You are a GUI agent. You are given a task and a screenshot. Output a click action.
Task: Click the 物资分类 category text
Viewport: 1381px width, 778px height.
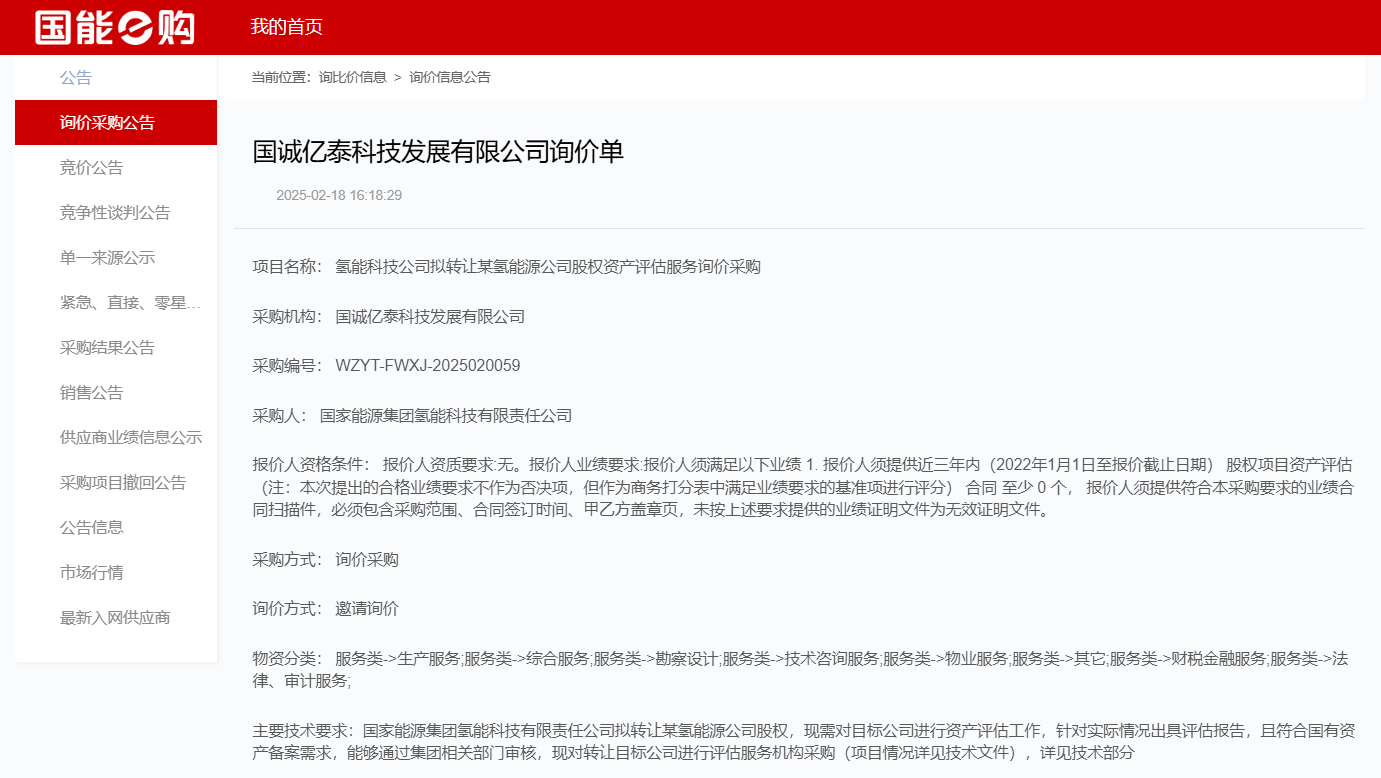coord(800,670)
